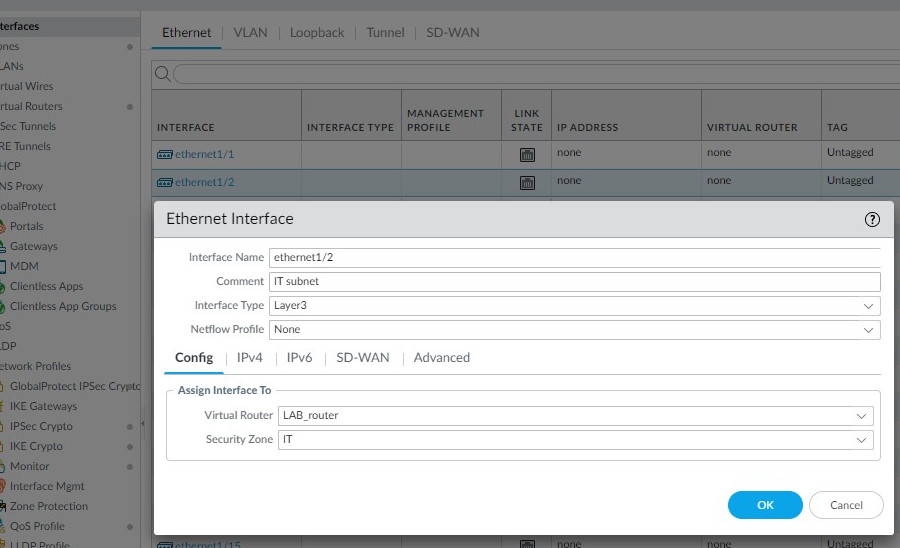This screenshot has height=548, width=900.
Task: Open IKE Gateways in sidebar
Action: tap(43, 406)
